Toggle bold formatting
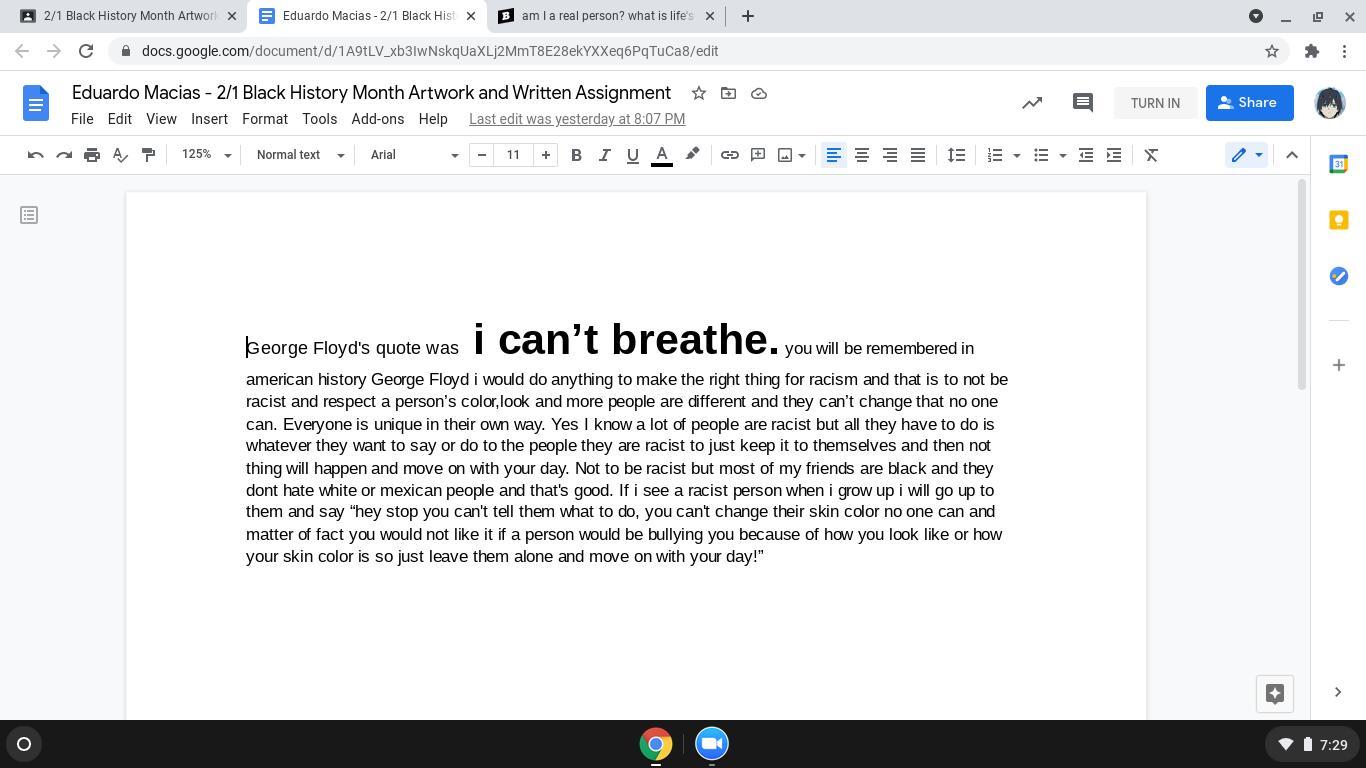The width and height of the screenshot is (1366, 768). point(576,155)
